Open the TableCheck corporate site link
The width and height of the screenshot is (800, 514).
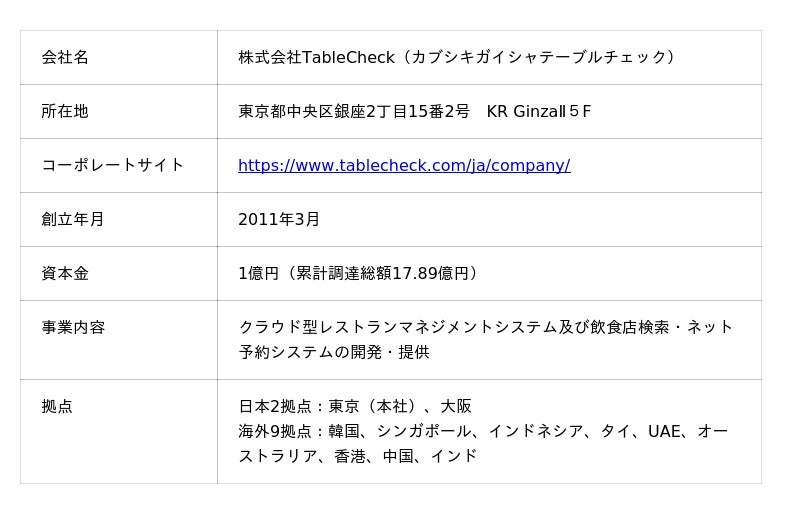click(x=403, y=165)
